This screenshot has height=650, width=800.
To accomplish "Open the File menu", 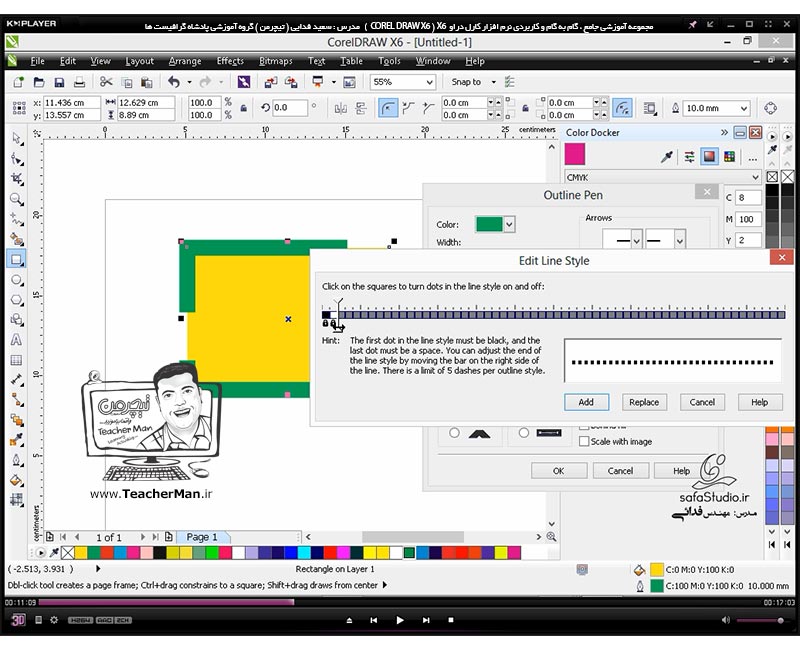I will 37,61.
